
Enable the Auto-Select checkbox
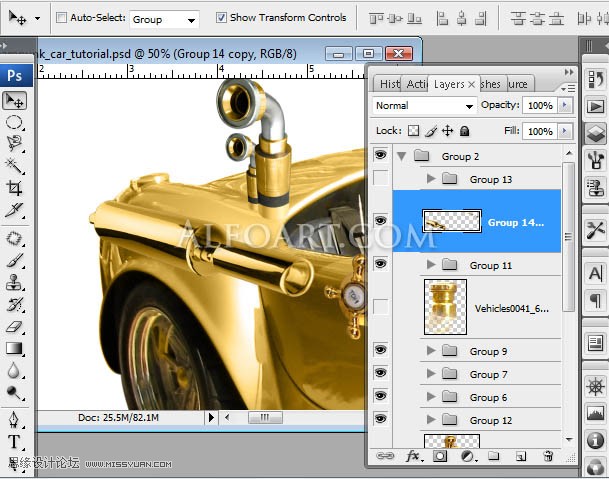point(61,17)
